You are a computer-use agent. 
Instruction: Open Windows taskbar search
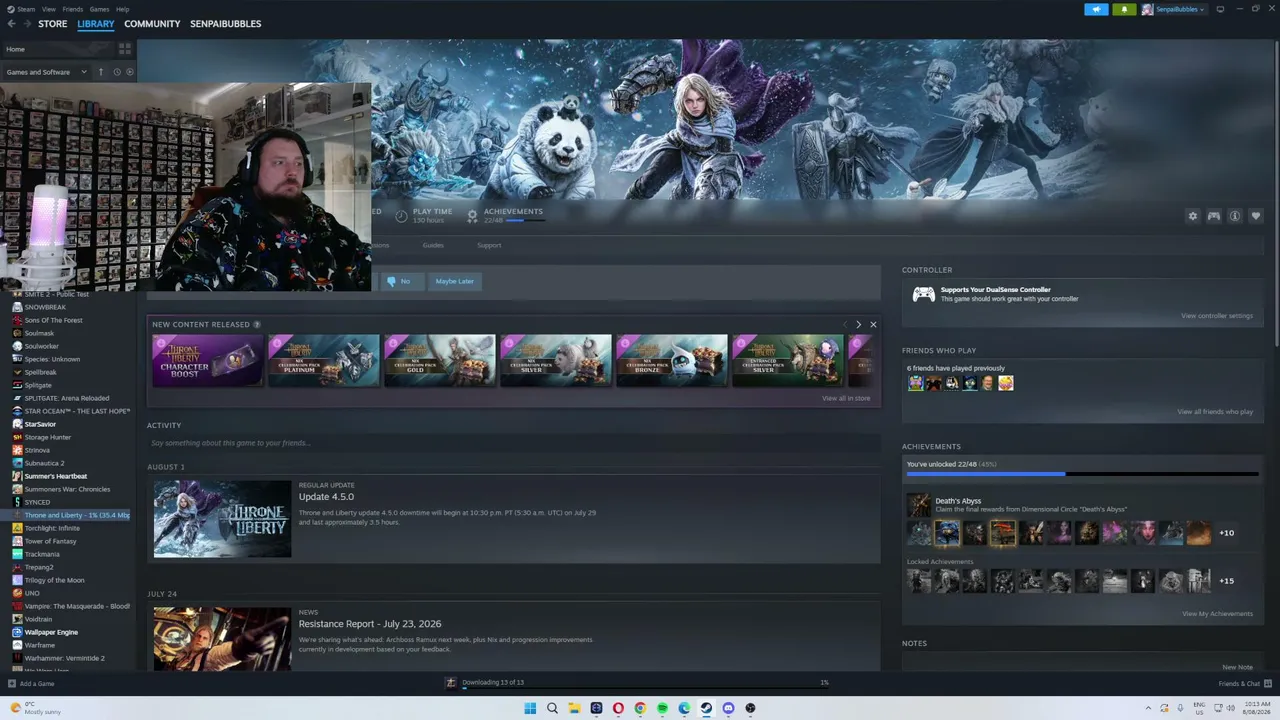click(552, 708)
